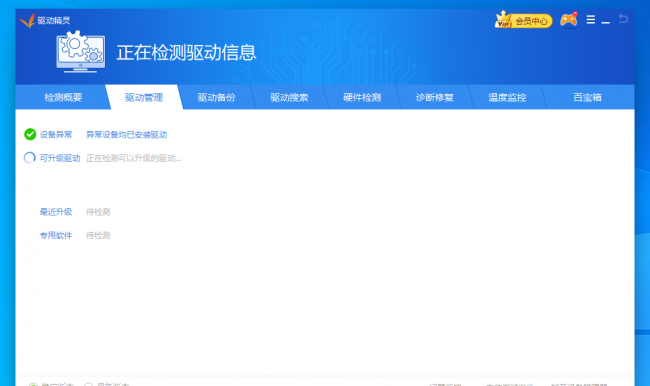The image size is (650, 386).
Task: Click the 专用软件 label
Action: (56, 235)
